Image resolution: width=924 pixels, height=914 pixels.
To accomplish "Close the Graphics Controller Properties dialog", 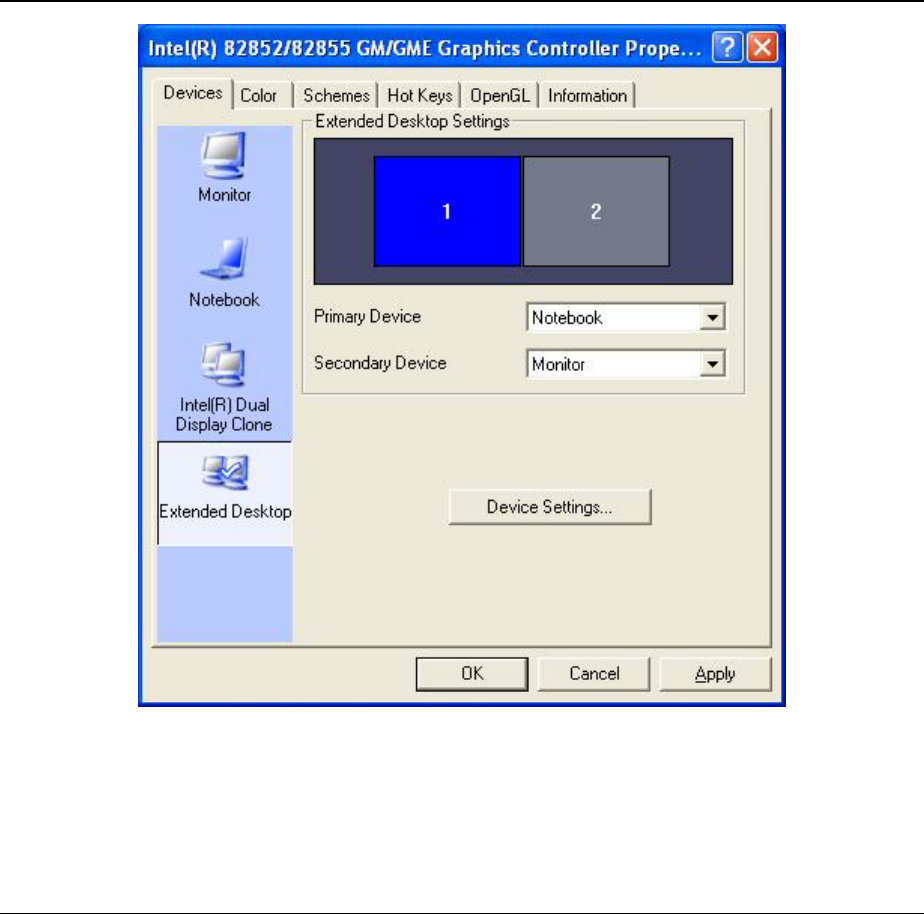I will tap(762, 47).
